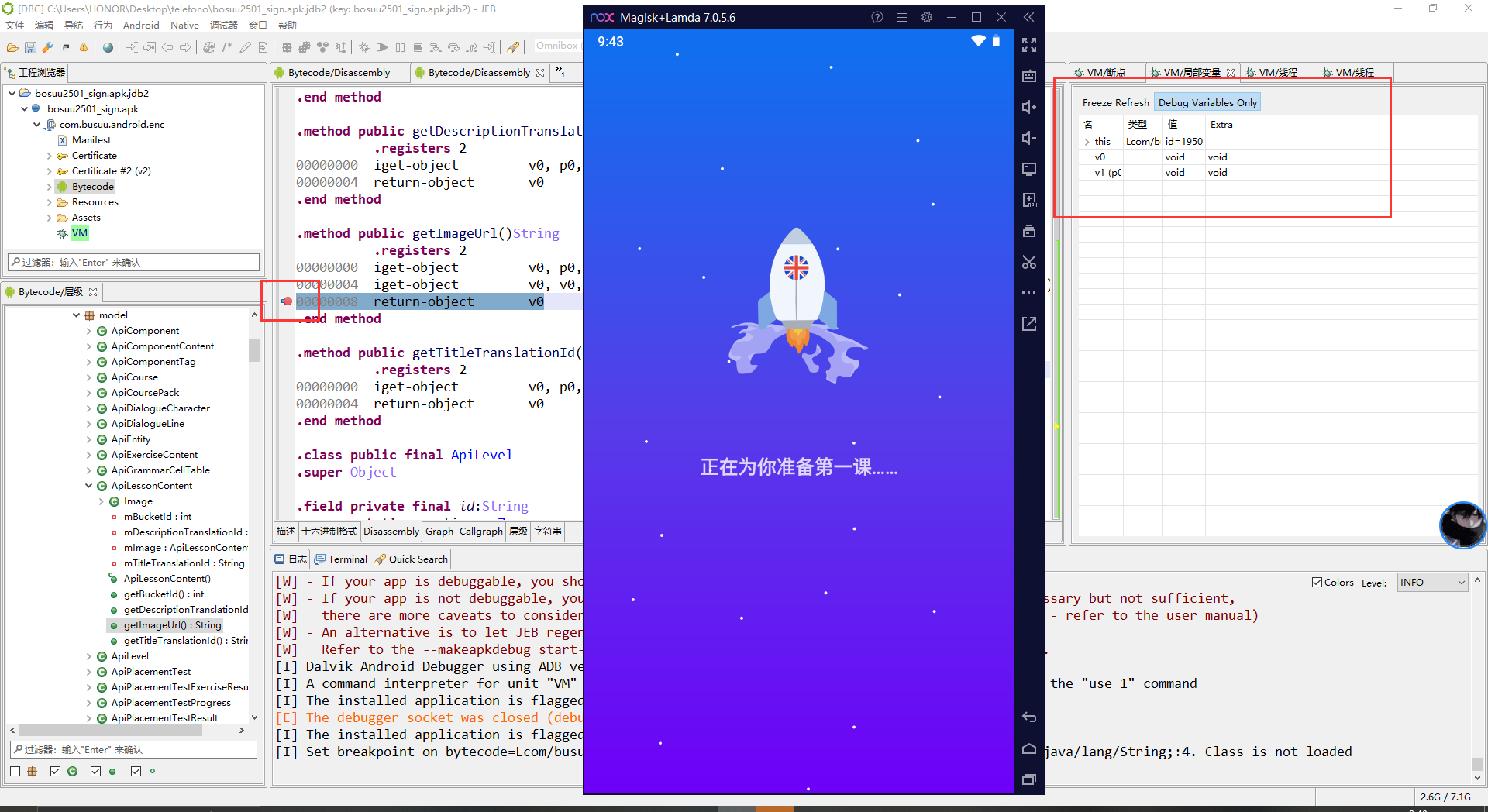Show hidden editor tabs via chevron overflow

coord(560,72)
